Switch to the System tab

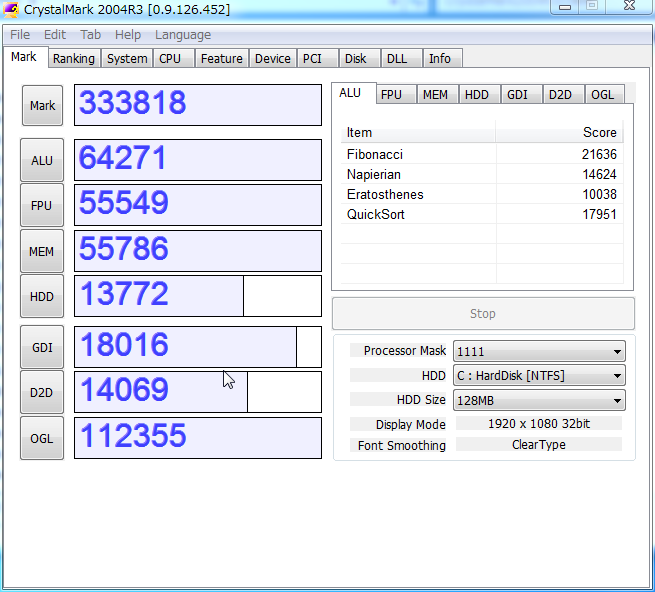127,58
